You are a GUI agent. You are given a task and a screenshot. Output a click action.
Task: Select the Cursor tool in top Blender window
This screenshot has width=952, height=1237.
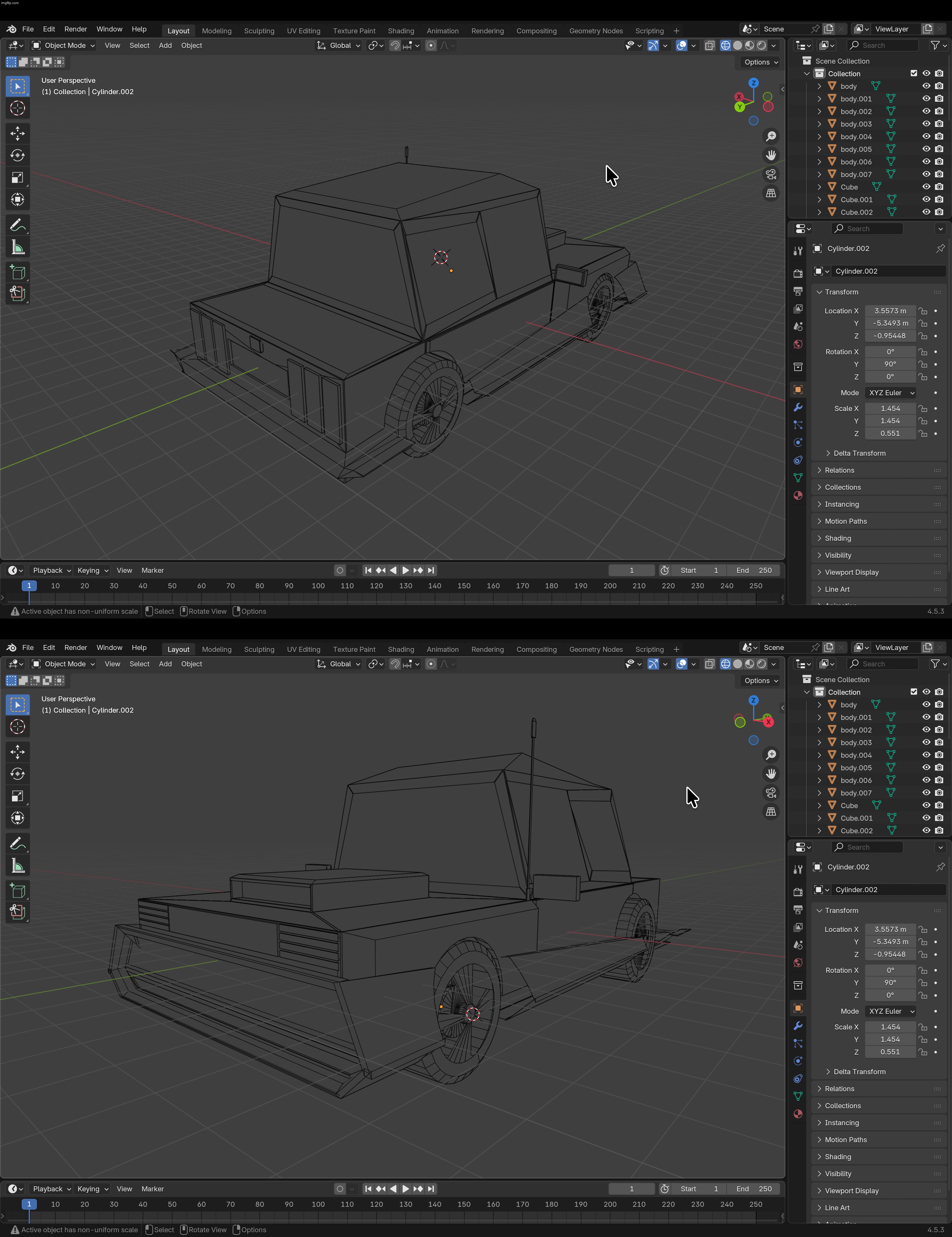(x=18, y=108)
